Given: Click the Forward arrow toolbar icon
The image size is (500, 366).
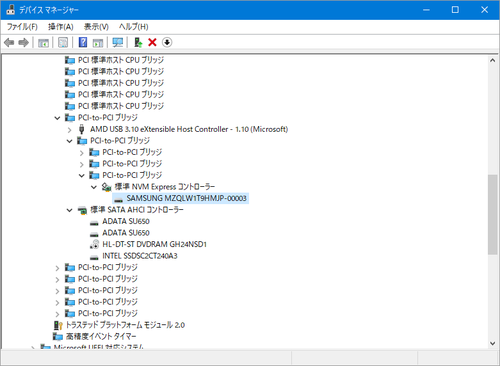Looking at the screenshot, I should [23, 42].
